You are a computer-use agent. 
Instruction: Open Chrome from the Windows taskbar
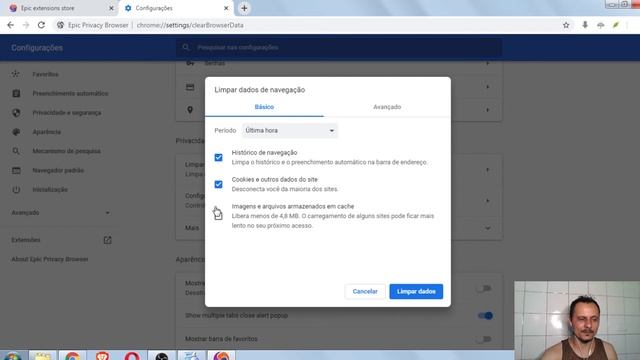[x=72, y=356]
